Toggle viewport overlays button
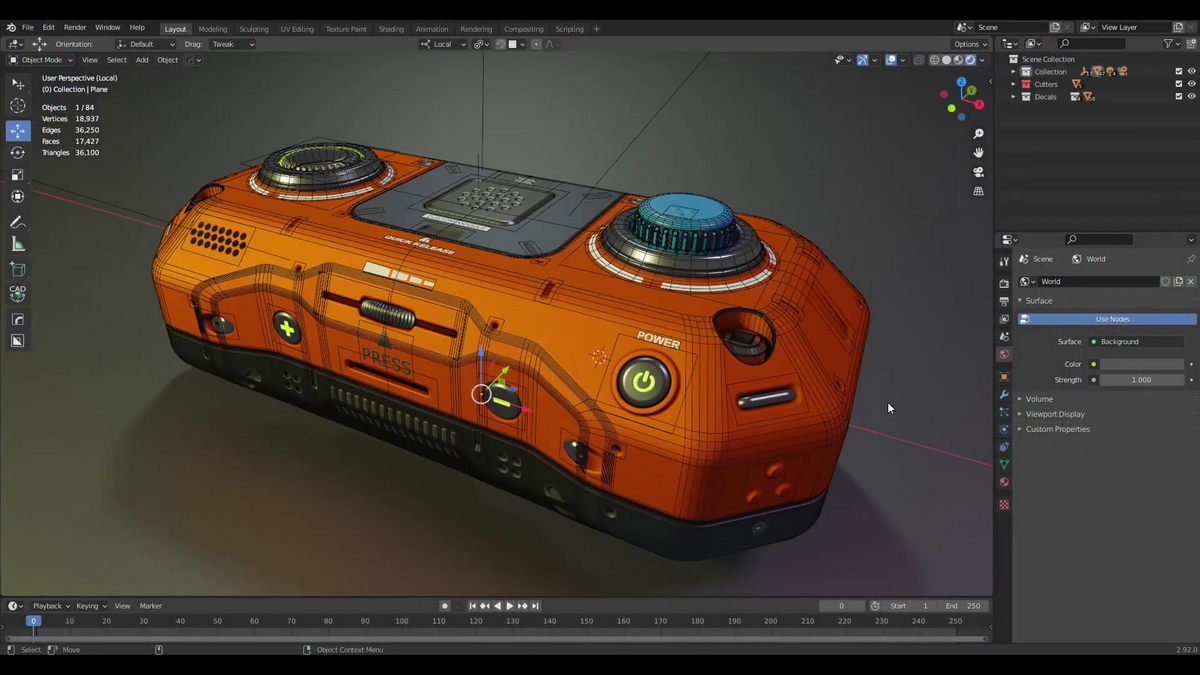The width and height of the screenshot is (1200, 675). point(891,60)
